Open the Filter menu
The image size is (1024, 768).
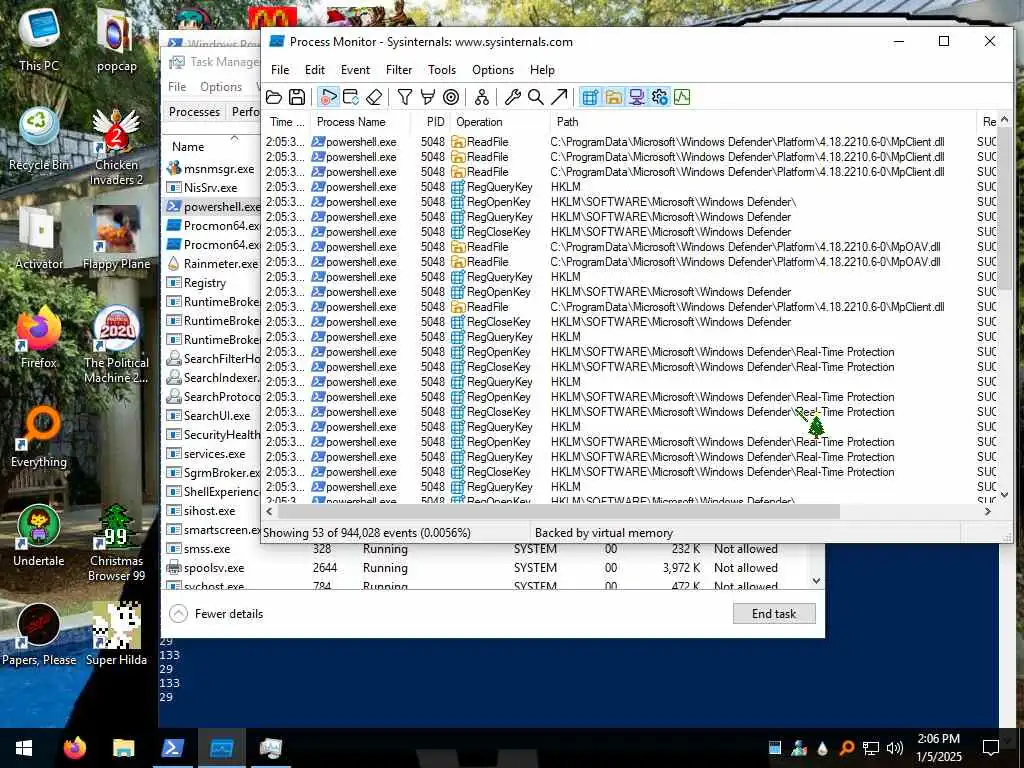tap(399, 70)
